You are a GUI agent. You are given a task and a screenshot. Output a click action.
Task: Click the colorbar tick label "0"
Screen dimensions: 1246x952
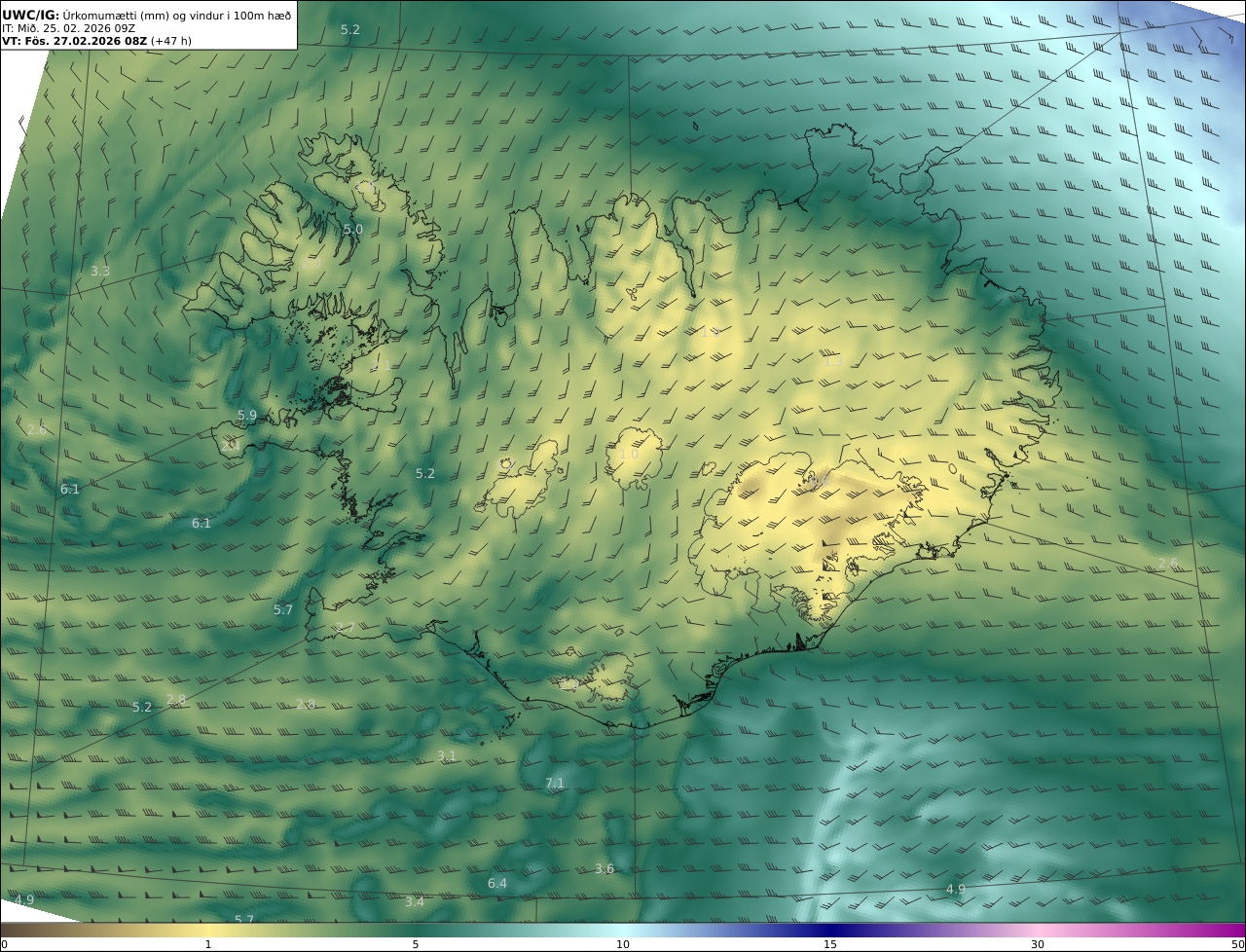tap(4, 944)
